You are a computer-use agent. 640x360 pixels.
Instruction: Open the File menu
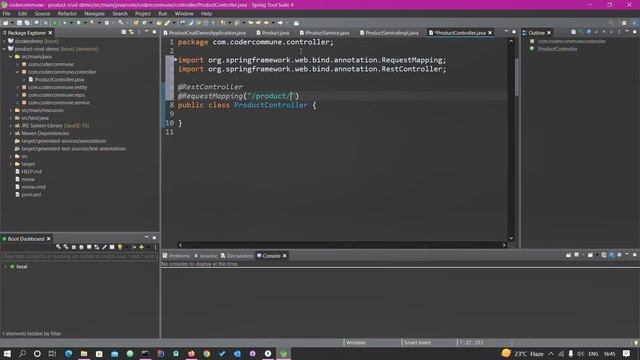tap(7, 13)
